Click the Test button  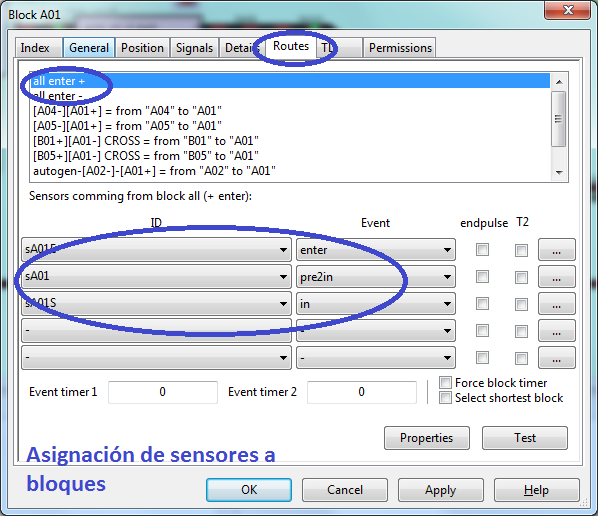tap(525, 438)
